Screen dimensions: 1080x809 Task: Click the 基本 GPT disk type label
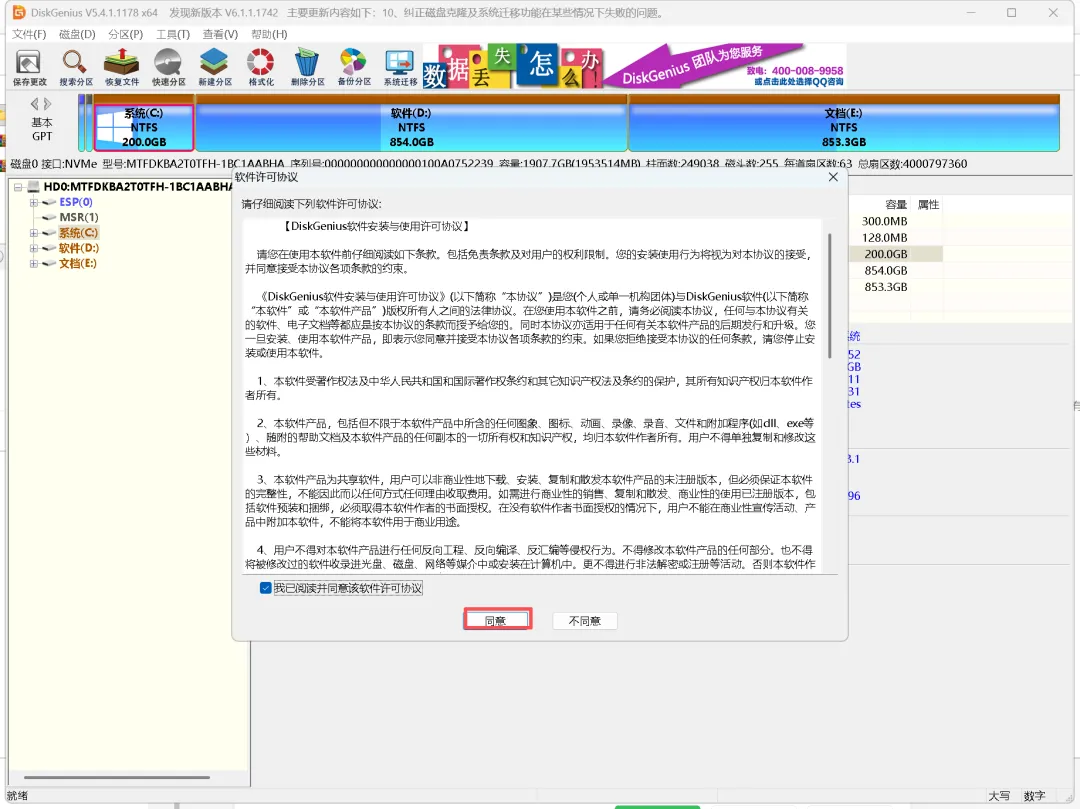pyautogui.click(x=41, y=129)
